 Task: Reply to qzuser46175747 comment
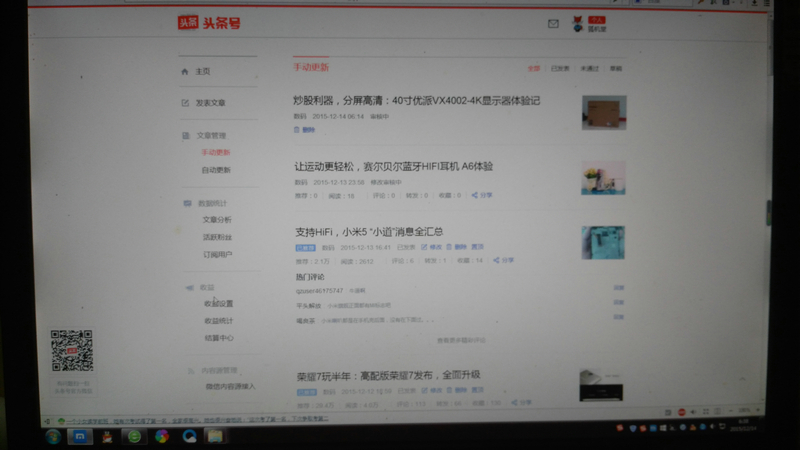[619, 288]
